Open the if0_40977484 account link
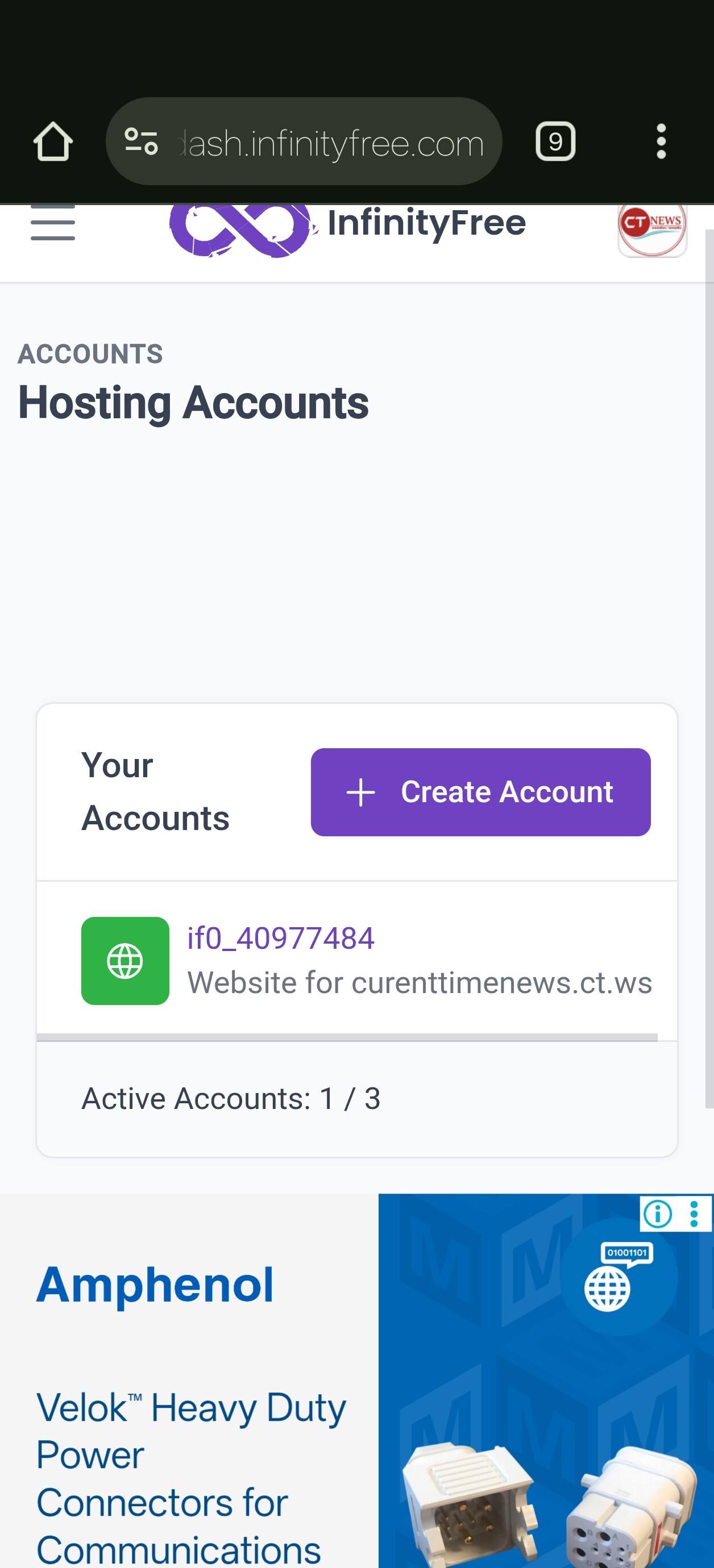 280,938
